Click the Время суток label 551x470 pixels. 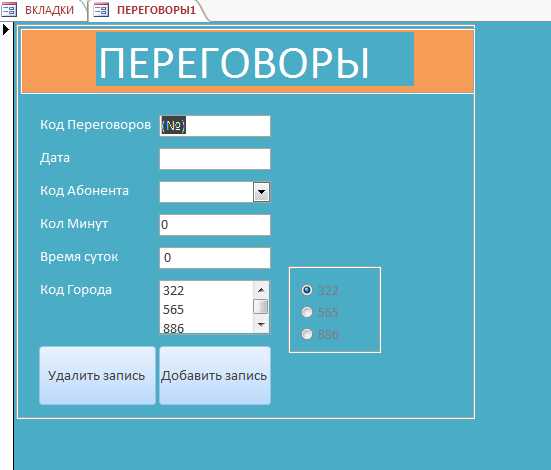tap(79, 257)
